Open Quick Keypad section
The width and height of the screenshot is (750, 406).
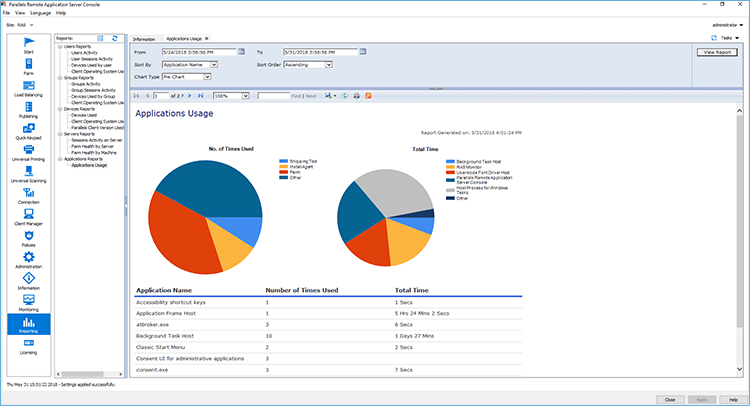point(29,131)
